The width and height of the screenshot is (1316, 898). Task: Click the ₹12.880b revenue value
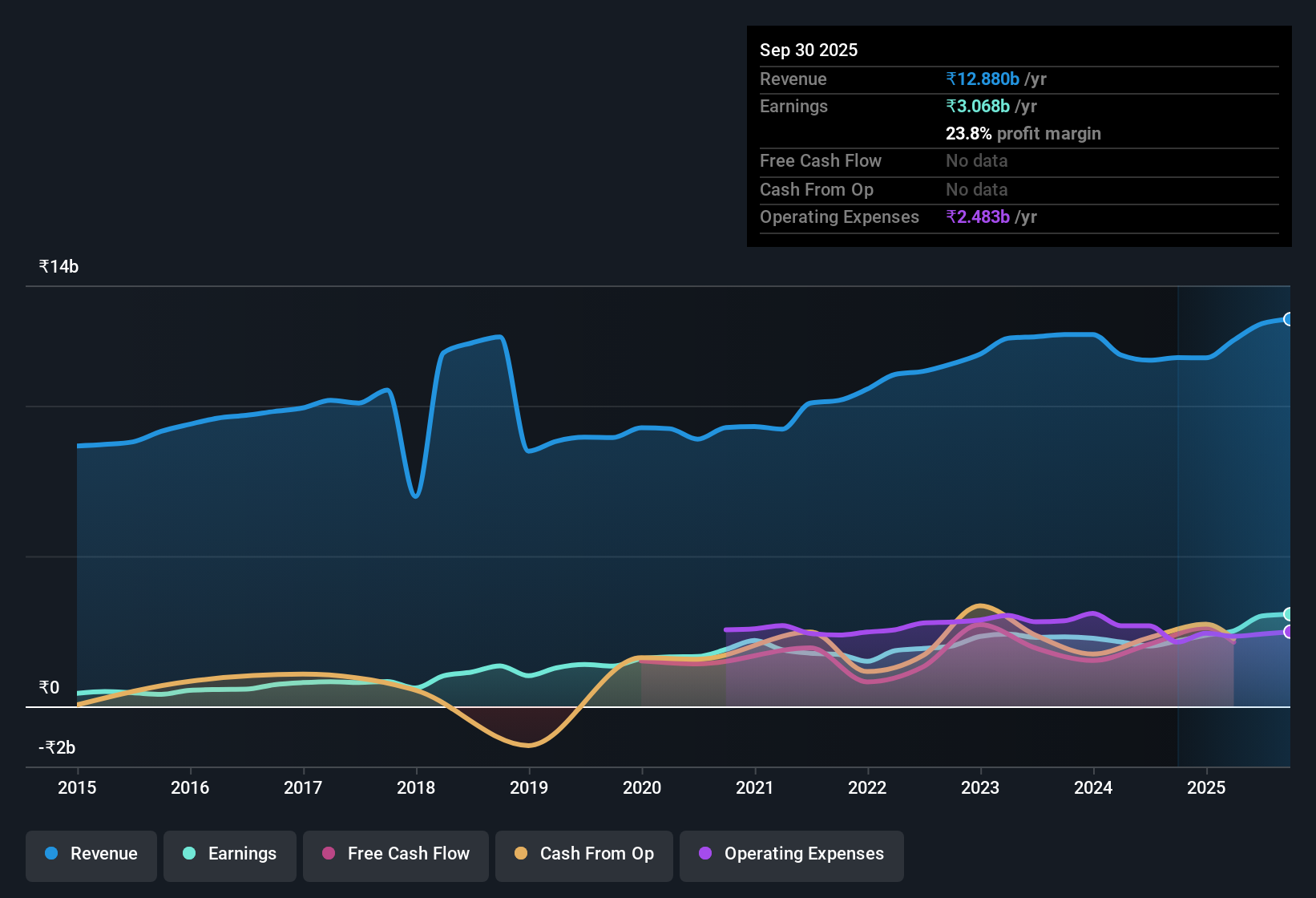point(982,79)
